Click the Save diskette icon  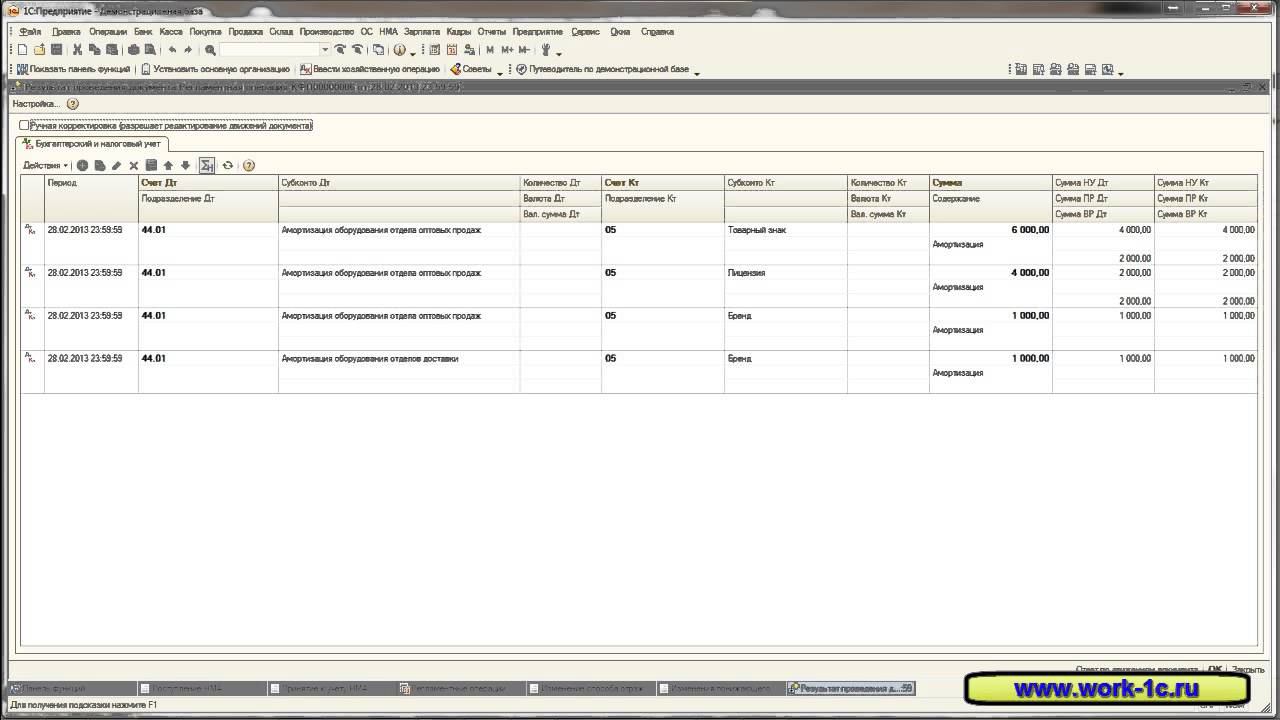pos(56,50)
